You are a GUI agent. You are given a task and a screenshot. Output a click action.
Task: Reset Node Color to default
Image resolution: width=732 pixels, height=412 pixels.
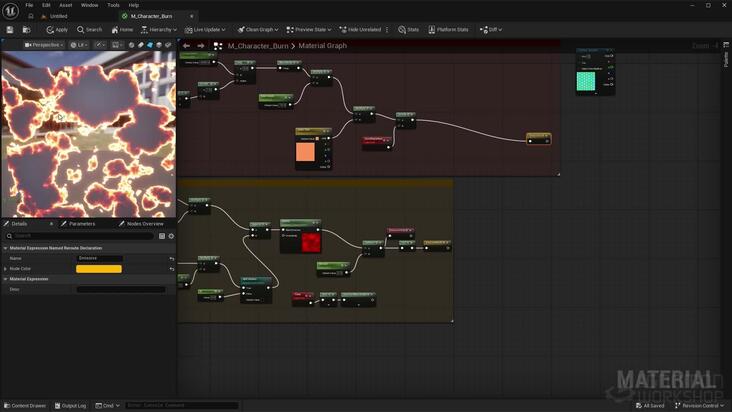click(x=171, y=269)
